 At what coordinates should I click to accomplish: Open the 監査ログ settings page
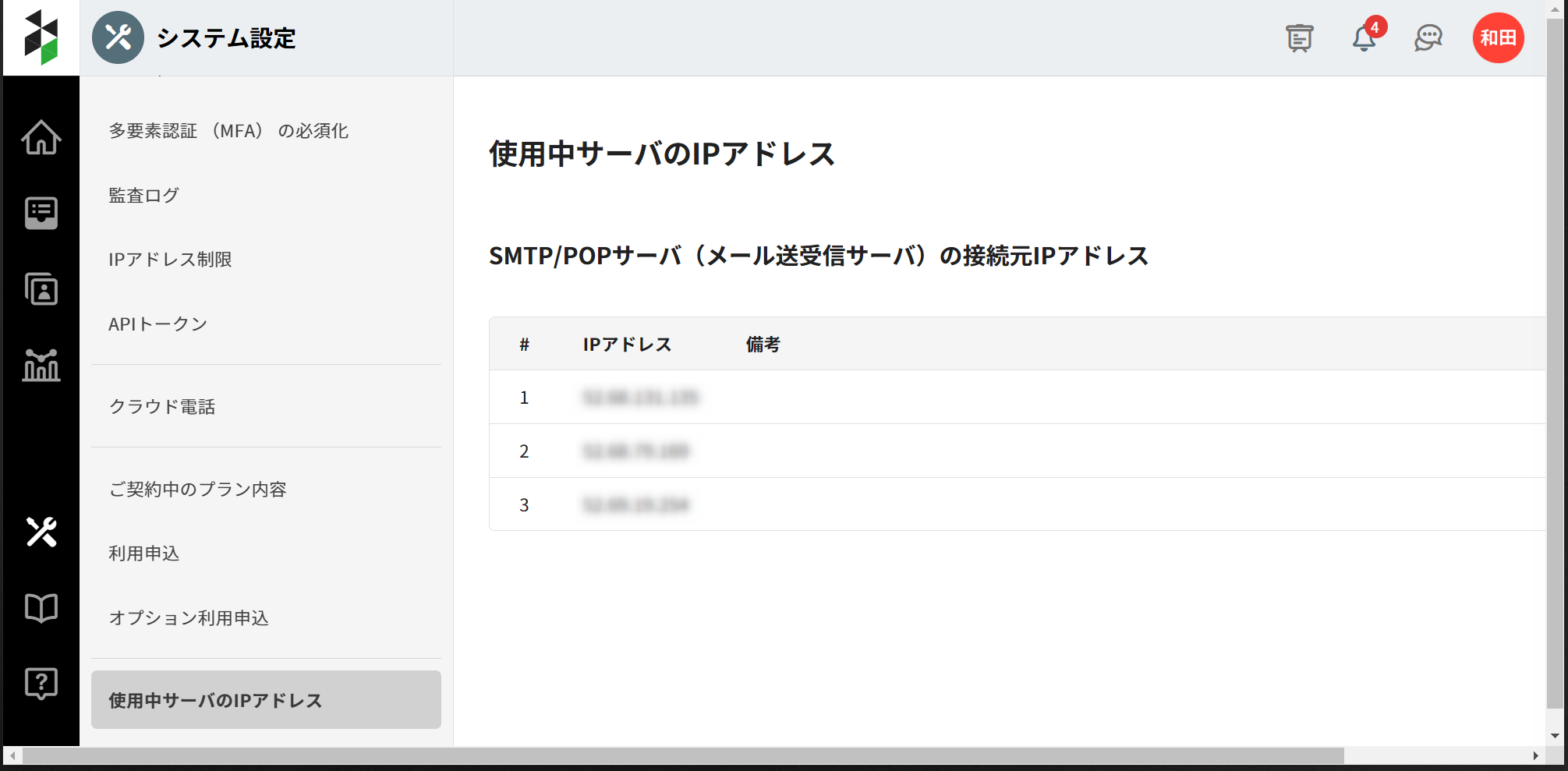tap(144, 196)
